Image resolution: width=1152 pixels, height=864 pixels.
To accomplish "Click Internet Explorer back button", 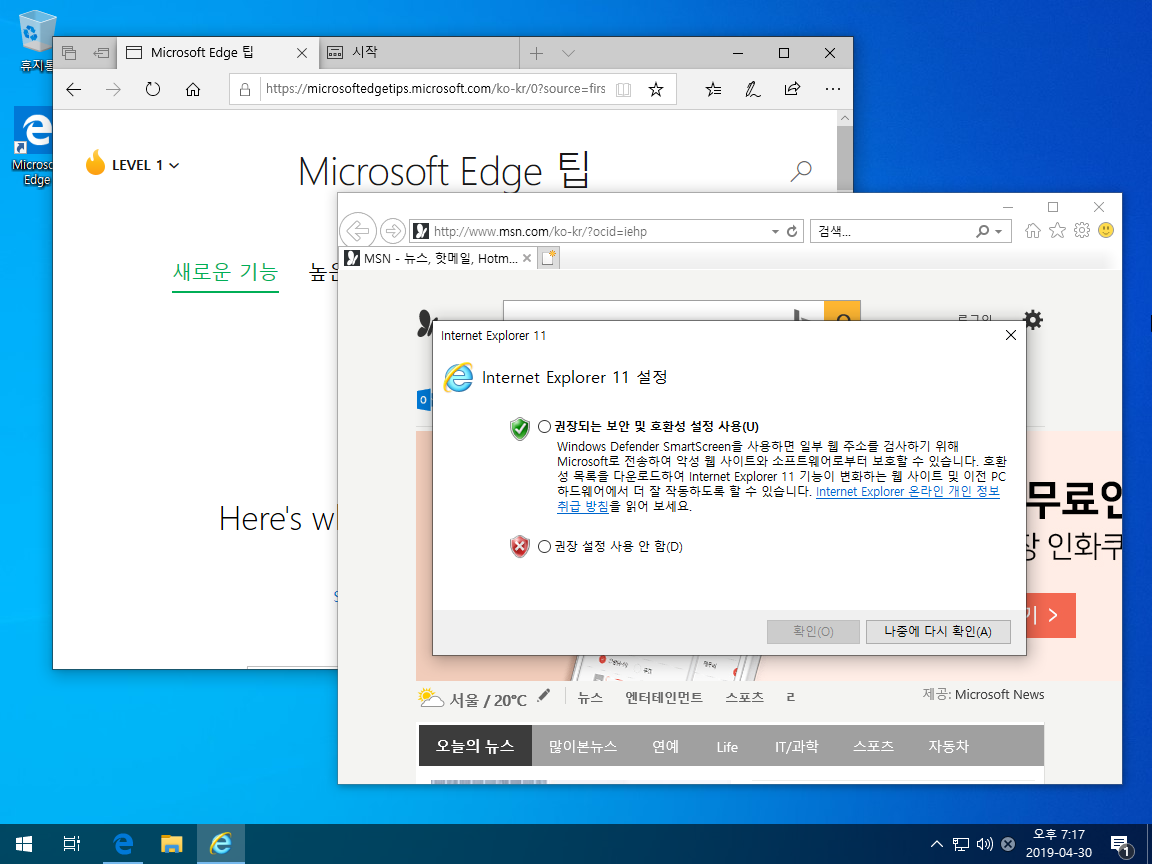I will point(358,231).
